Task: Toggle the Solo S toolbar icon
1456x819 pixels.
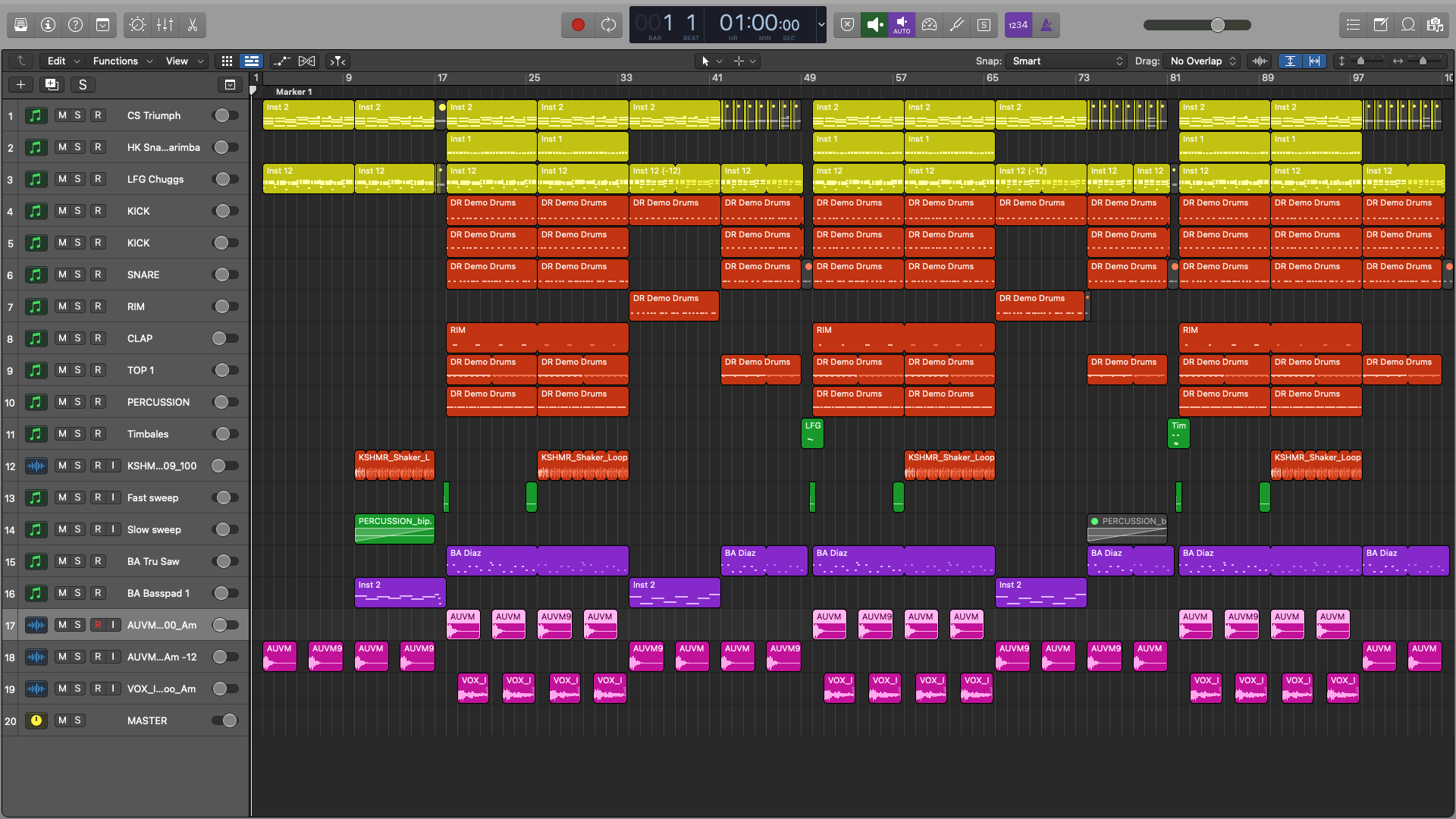Action: [984, 25]
